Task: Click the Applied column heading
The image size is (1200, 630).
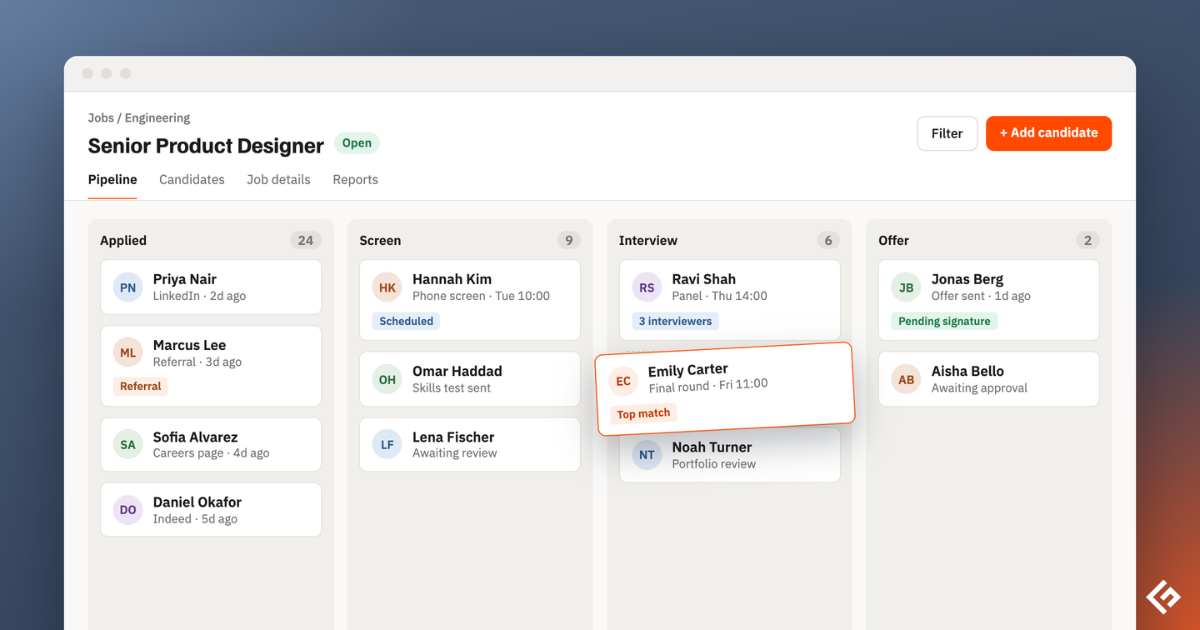Action: (x=123, y=240)
